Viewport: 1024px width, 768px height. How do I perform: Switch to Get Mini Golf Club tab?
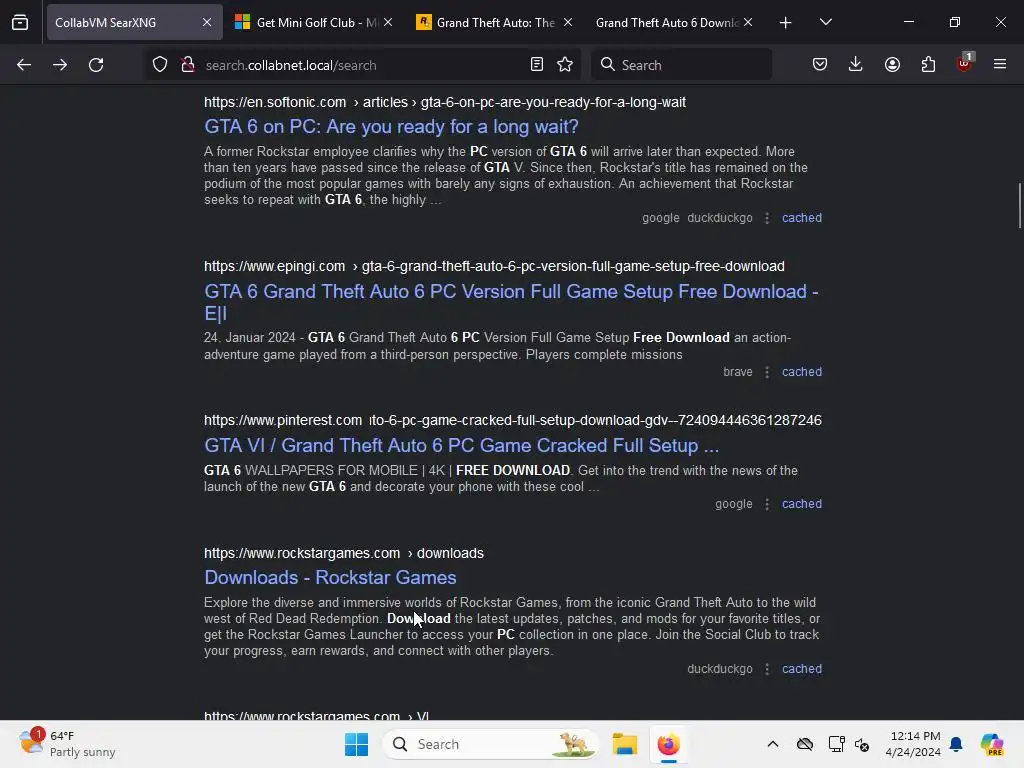point(313,23)
